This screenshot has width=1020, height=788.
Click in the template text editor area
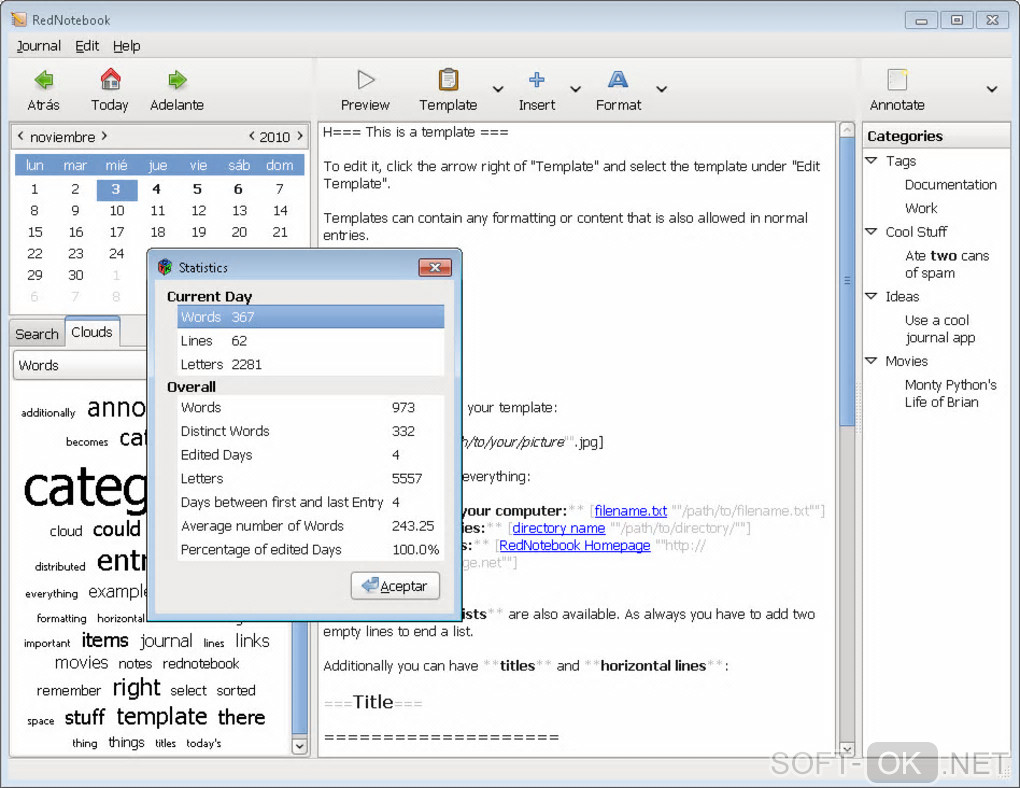point(576,439)
